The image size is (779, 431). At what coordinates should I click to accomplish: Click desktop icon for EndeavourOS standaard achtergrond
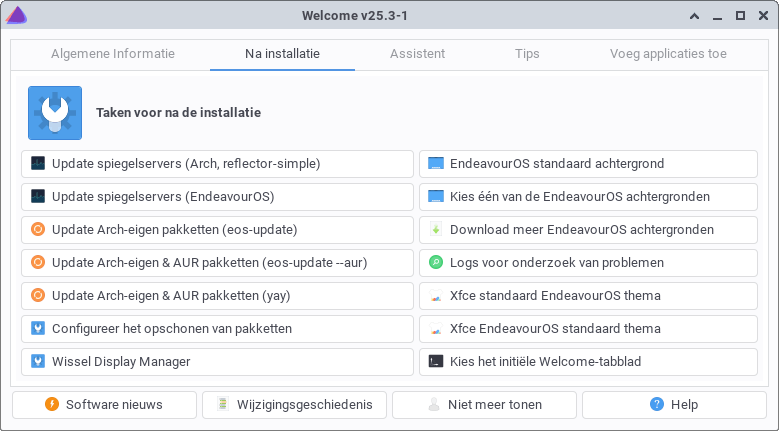(x=436, y=163)
